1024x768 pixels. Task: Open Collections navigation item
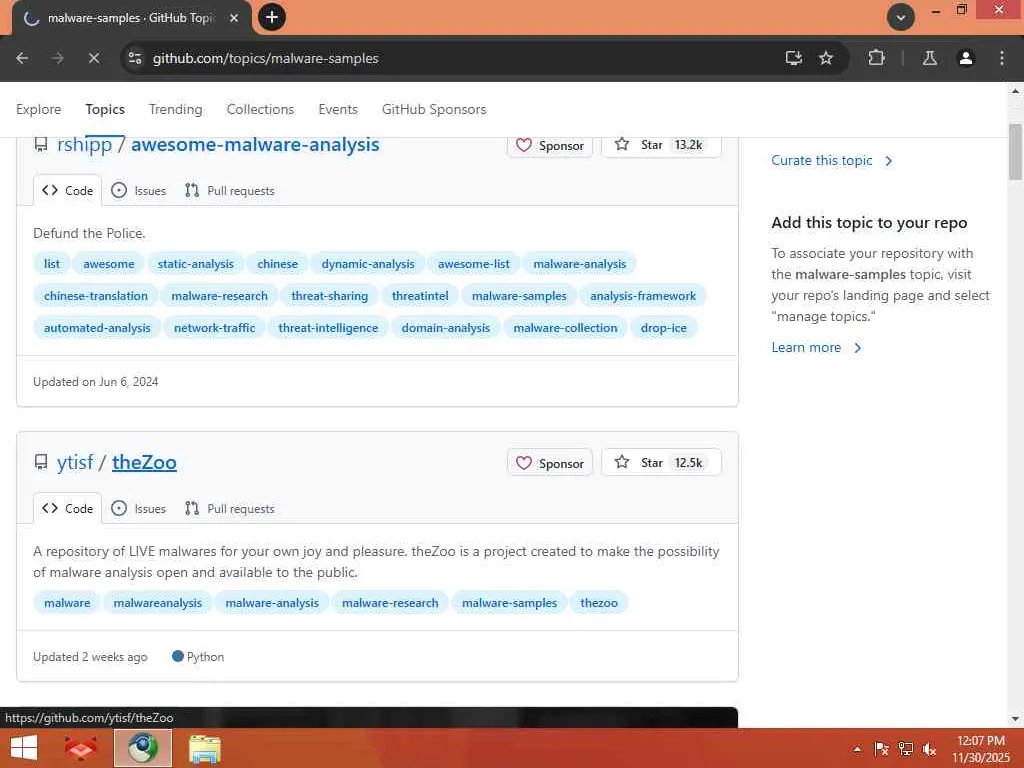coord(261,109)
